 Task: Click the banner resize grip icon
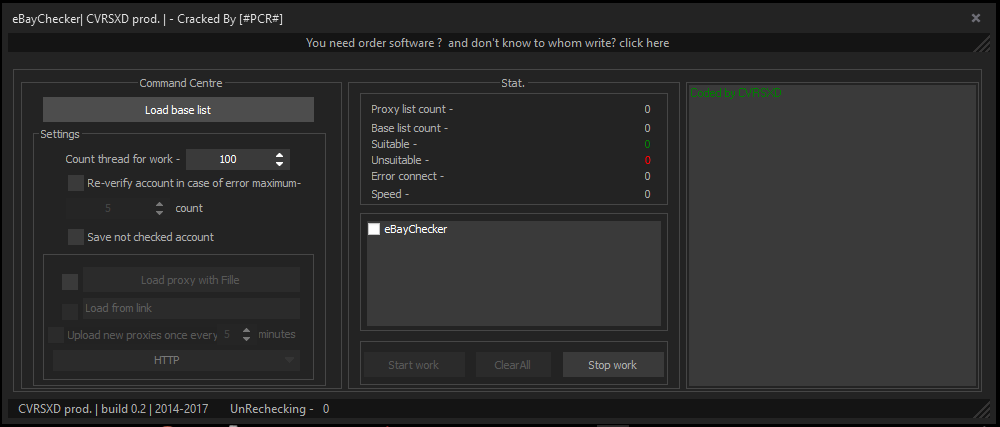(x=982, y=43)
